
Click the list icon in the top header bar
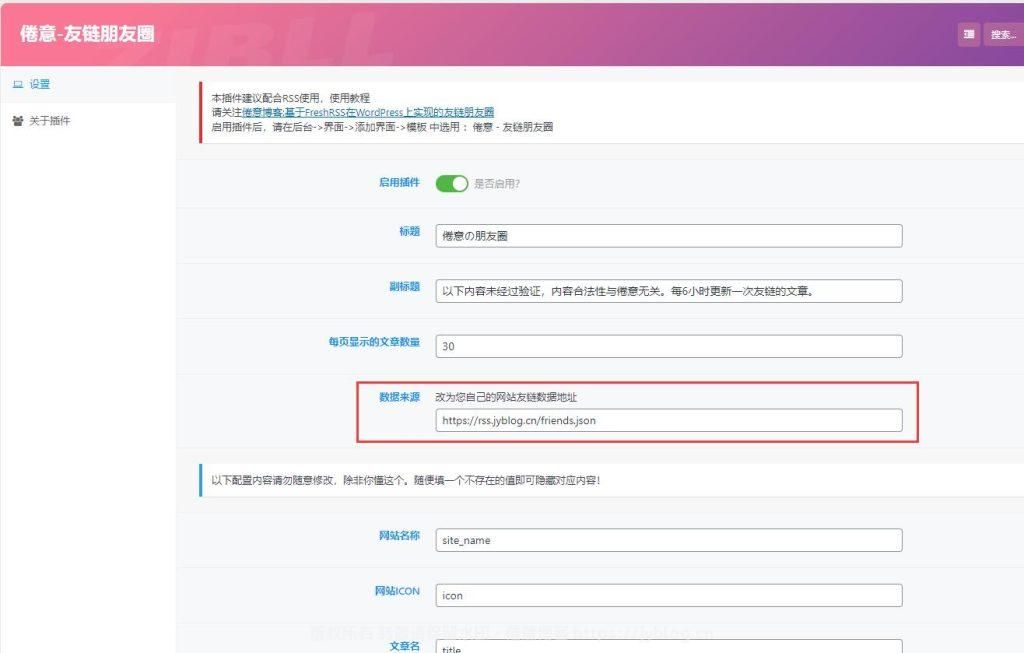tap(966, 34)
